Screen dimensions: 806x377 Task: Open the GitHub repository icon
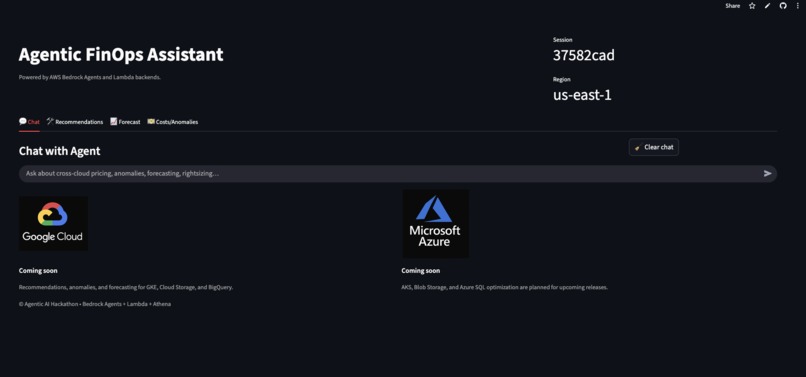[x=783, y=6]
